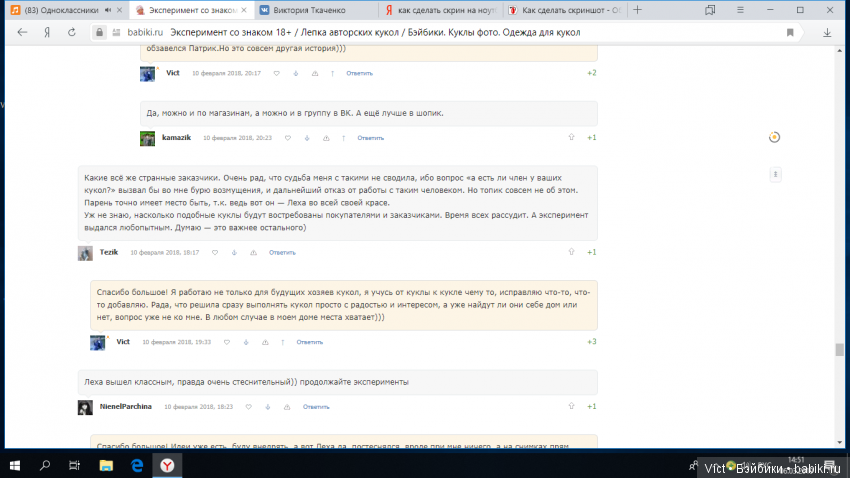
Task: Click the browser back arrow button
Action: [x=22, y=32]
